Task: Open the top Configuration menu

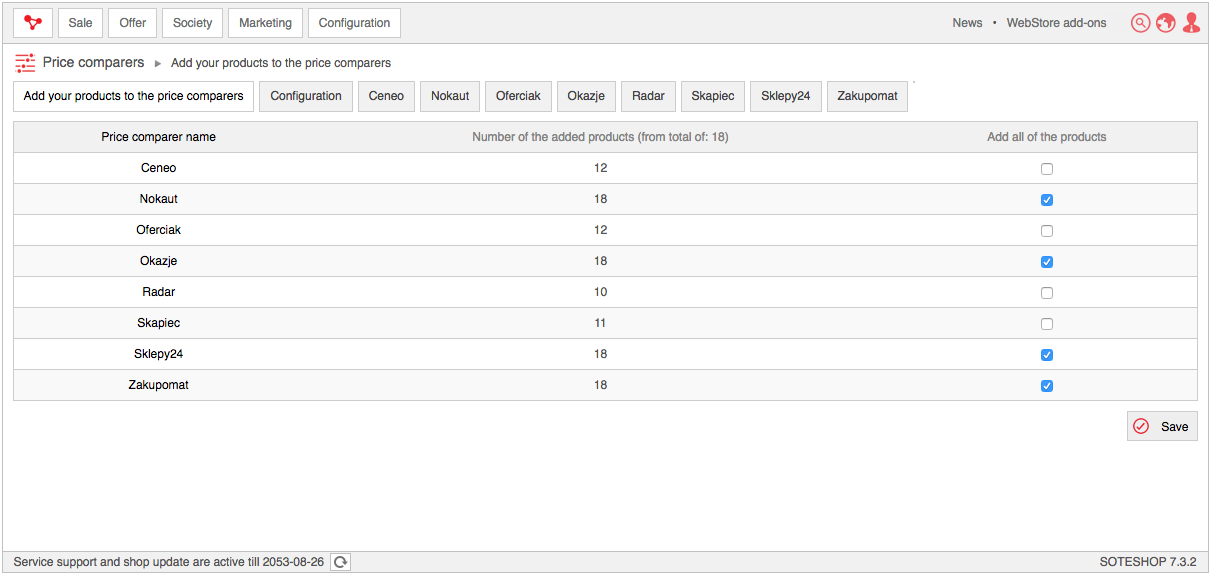Action: [x=354, y=23]
